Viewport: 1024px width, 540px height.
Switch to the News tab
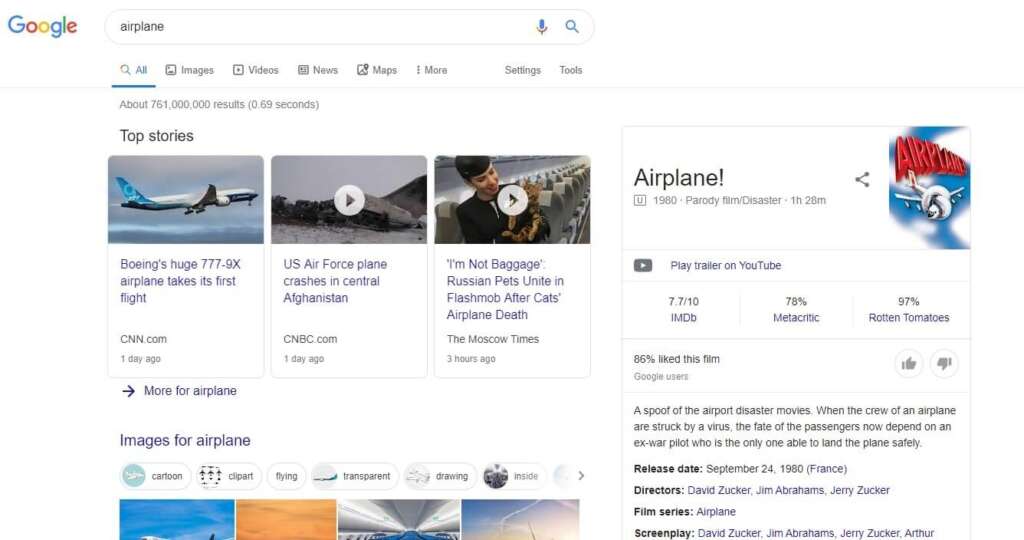tap(318, 70)
